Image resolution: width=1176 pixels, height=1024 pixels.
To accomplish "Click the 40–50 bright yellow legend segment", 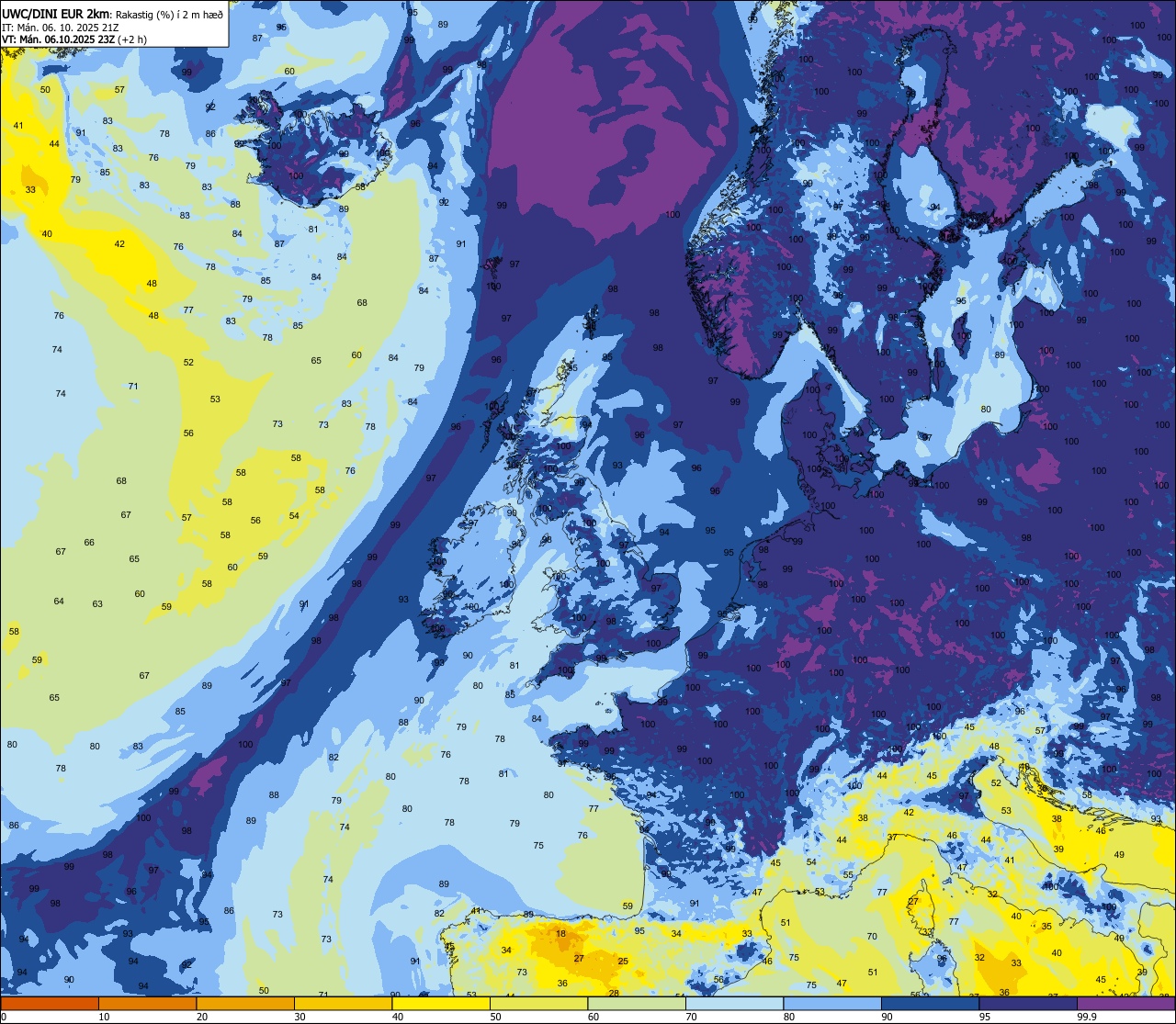I will [x=441, y=1003].
